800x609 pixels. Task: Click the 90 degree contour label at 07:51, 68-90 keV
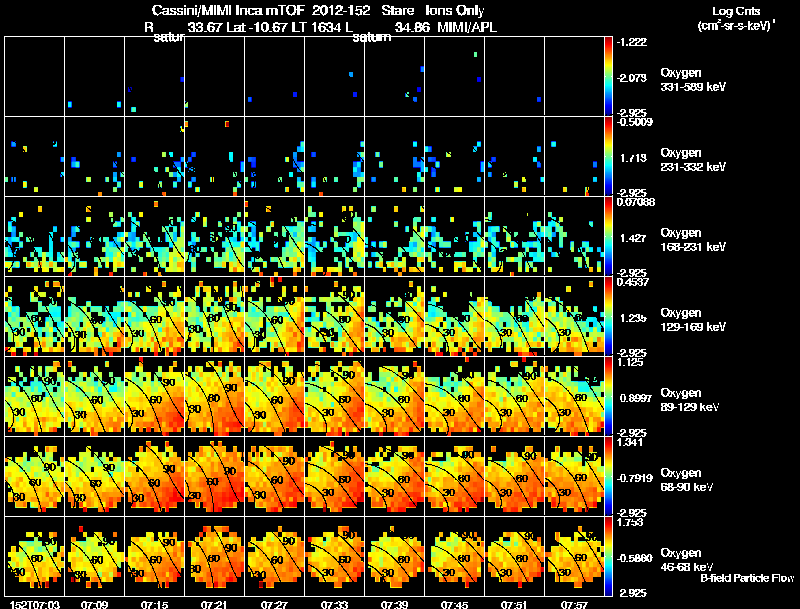click(x=531, y=455)
